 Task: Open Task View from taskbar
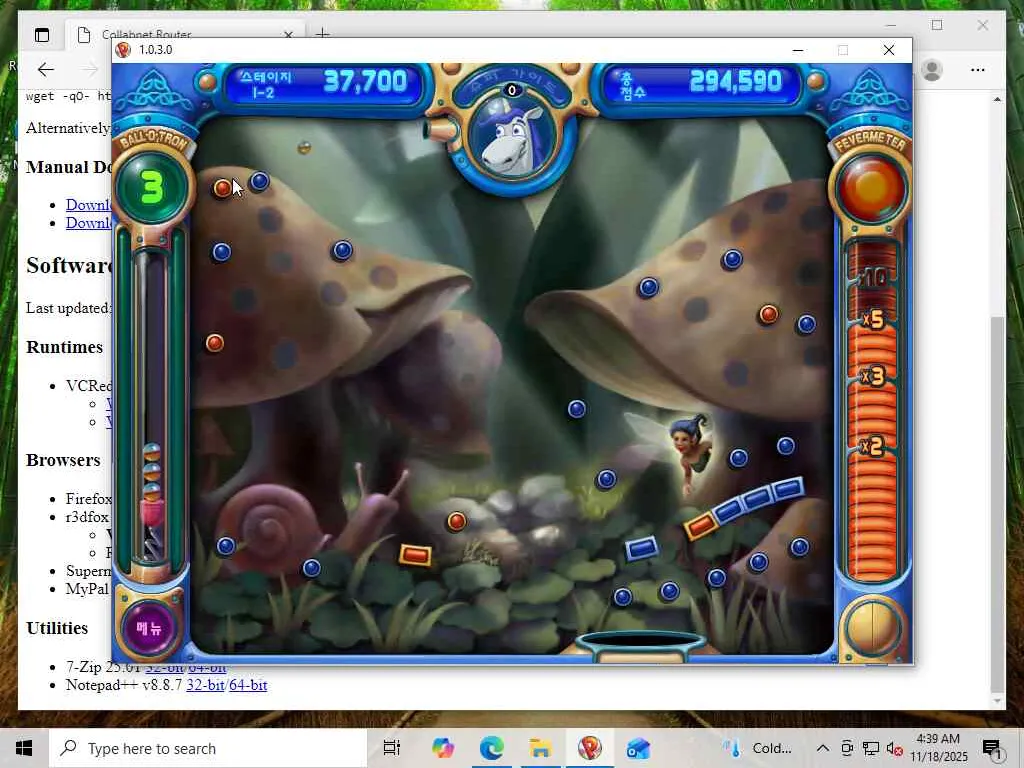(392, 748)
